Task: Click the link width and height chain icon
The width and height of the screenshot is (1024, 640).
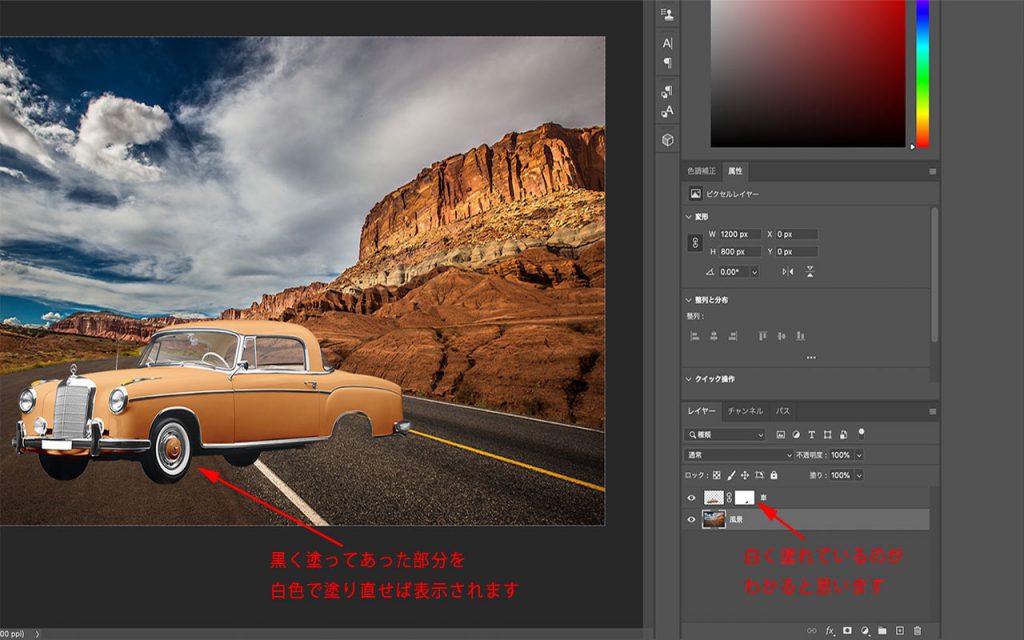Action: (695, 243)
